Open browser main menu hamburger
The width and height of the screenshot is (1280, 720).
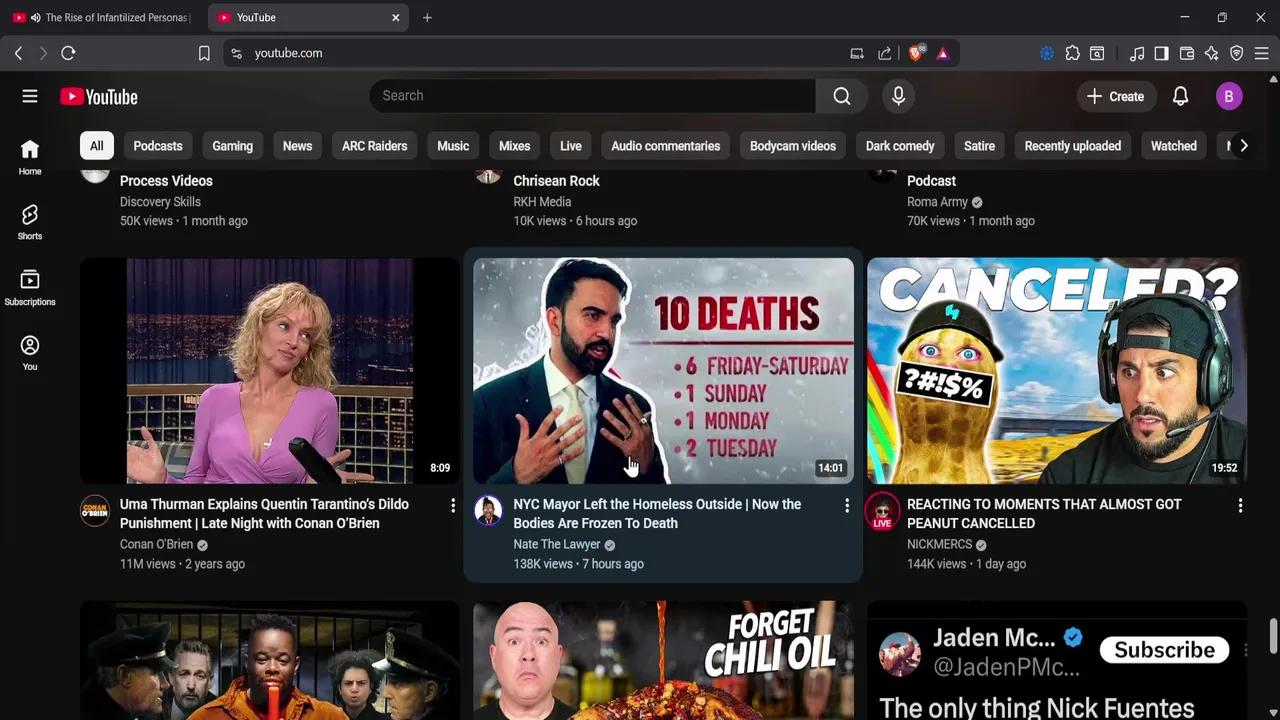click(1262, 53)
